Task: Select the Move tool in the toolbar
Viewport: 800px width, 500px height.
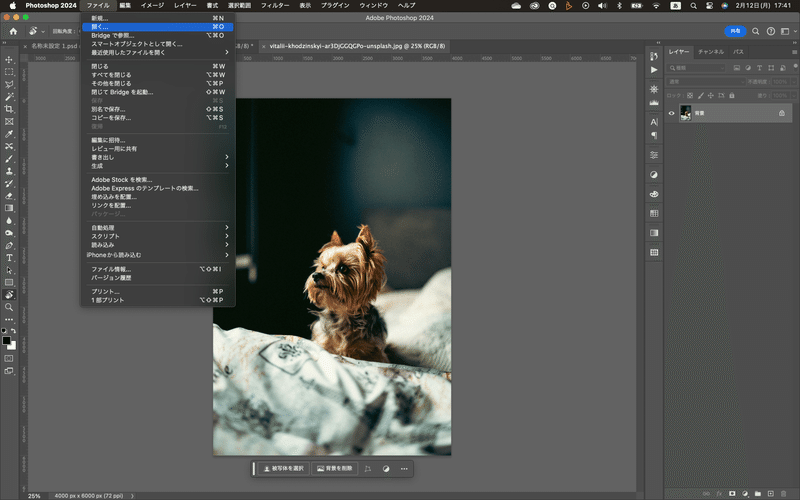Action: [9, 60]
